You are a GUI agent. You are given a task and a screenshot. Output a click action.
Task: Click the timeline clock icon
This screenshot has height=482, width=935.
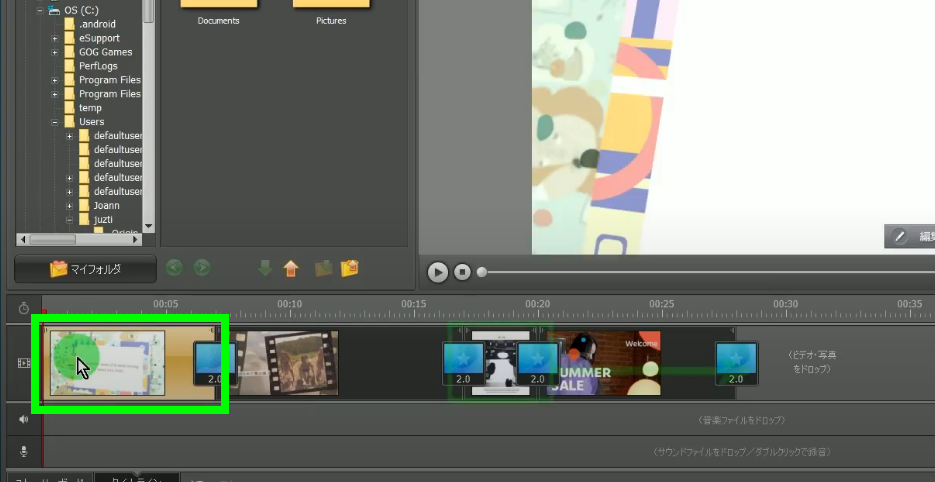(x=24, y=309)
